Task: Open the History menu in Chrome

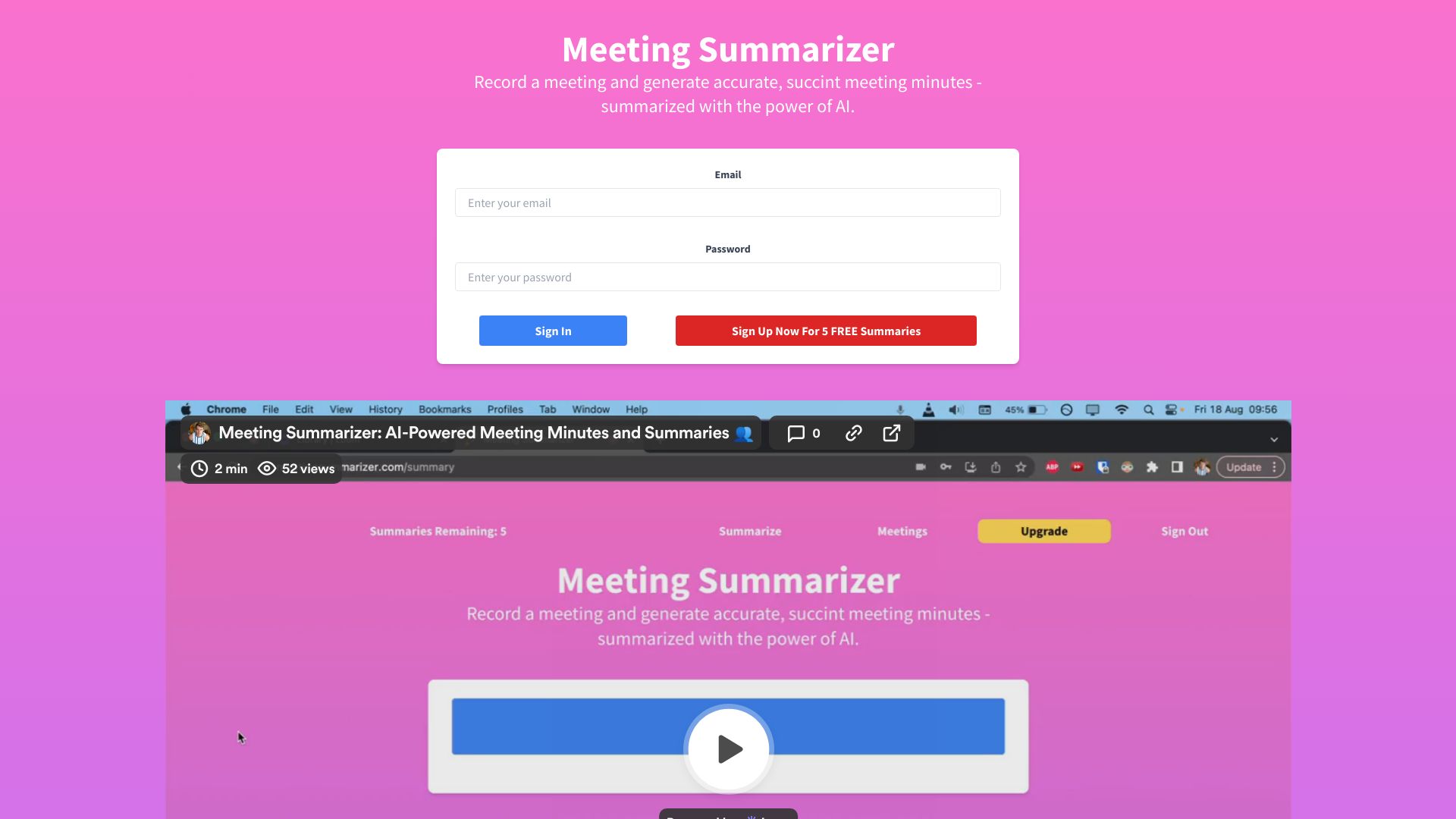Action: (x=384, y=408)
